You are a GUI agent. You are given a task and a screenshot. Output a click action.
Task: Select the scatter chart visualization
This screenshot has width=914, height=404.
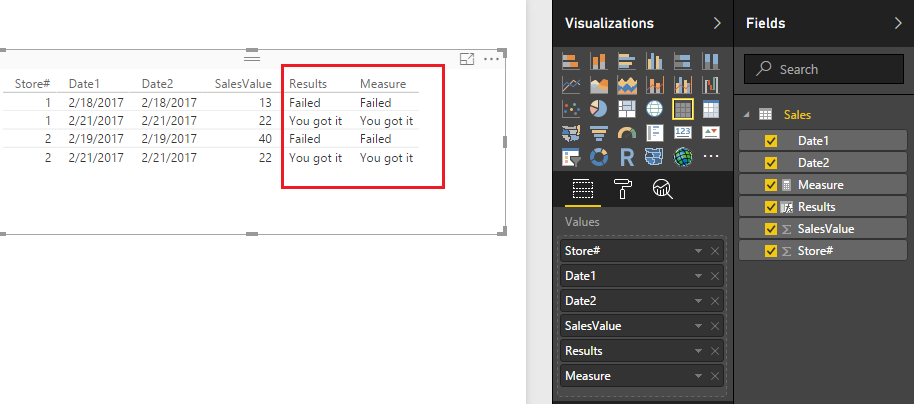tap(571, 109)
